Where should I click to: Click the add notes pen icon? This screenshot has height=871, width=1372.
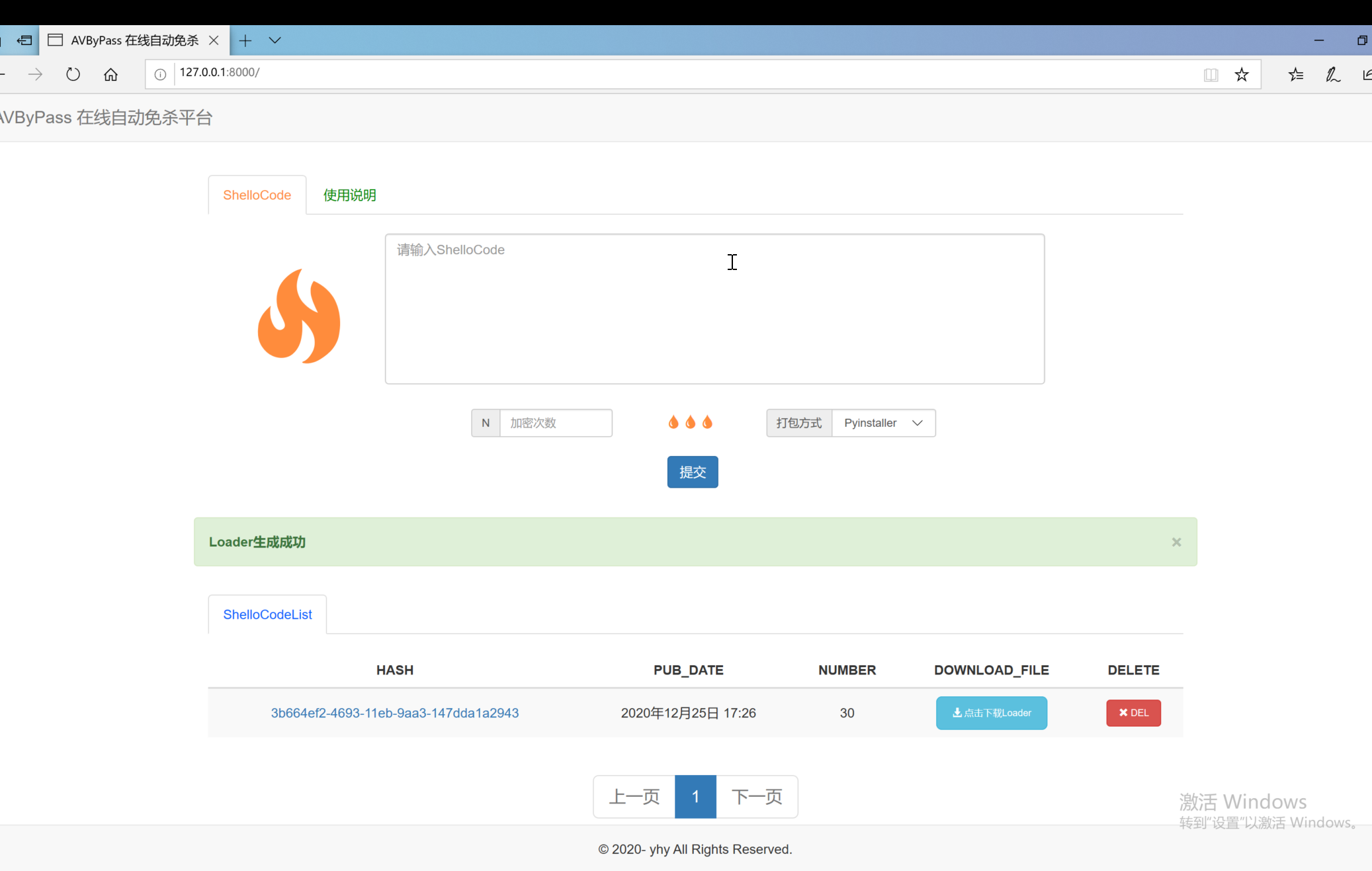[x=1332, y=74]
